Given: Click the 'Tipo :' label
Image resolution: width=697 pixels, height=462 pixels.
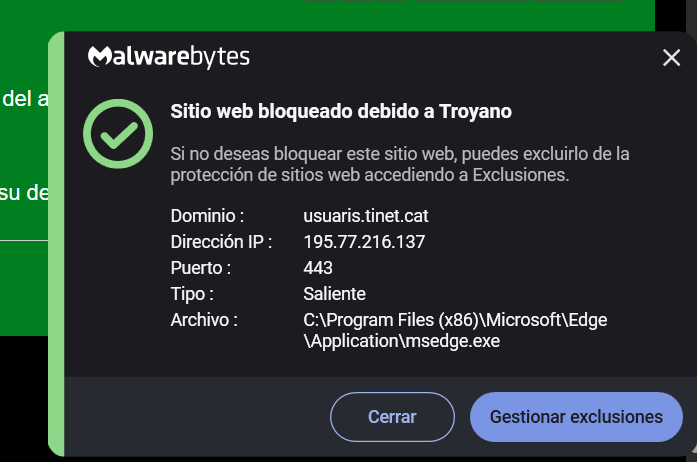Looking at the screenshot, I should 192,294.
